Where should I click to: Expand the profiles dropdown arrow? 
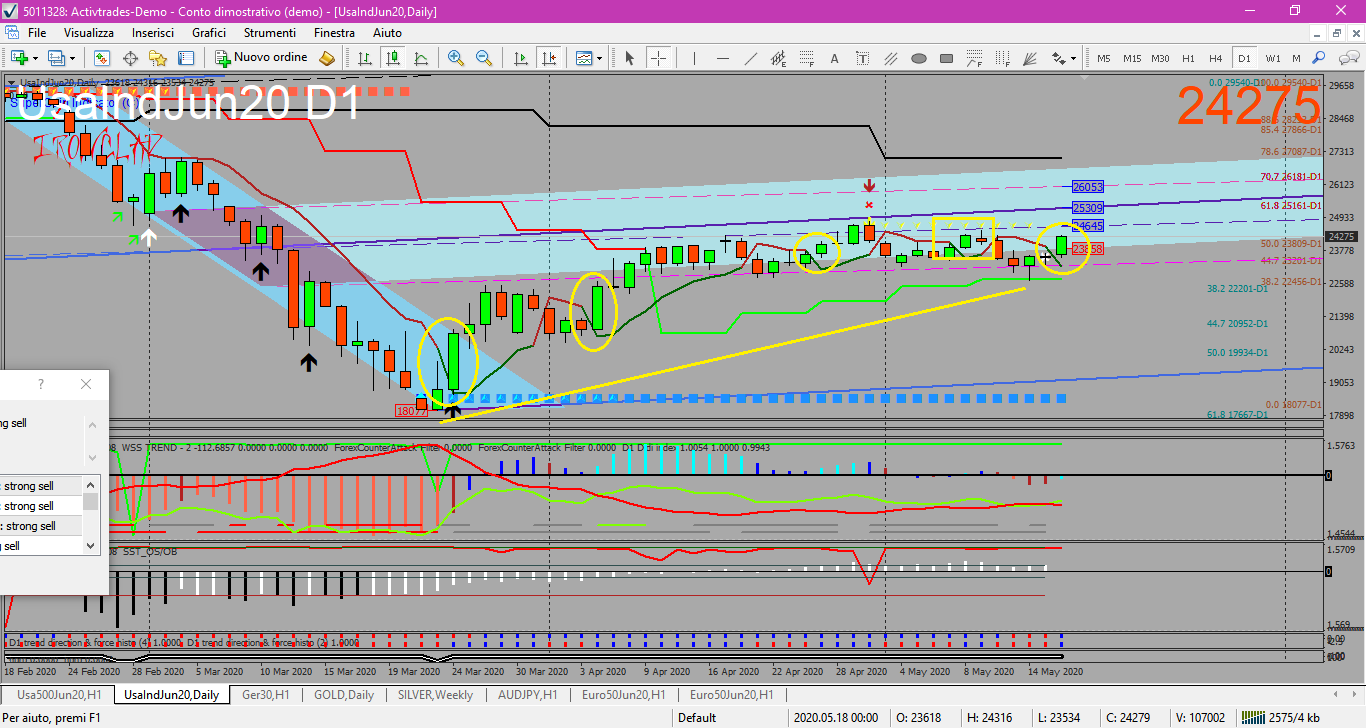click(72, 58)
